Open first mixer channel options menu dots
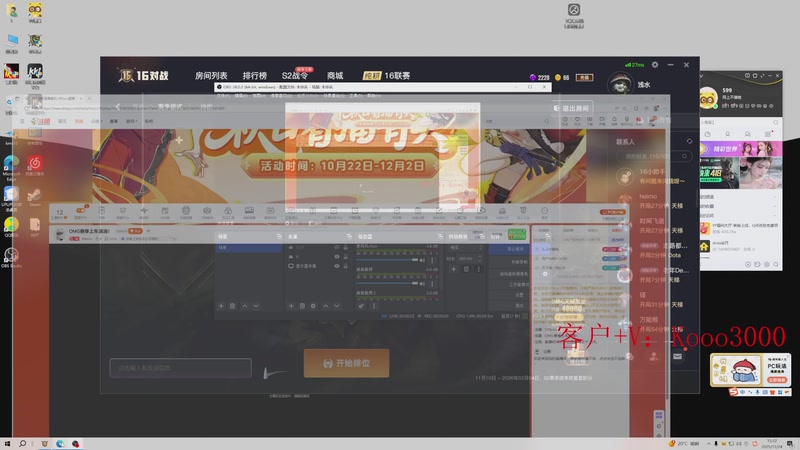The width and height of the screenshot is (800, 450). (x=432, y=260)
